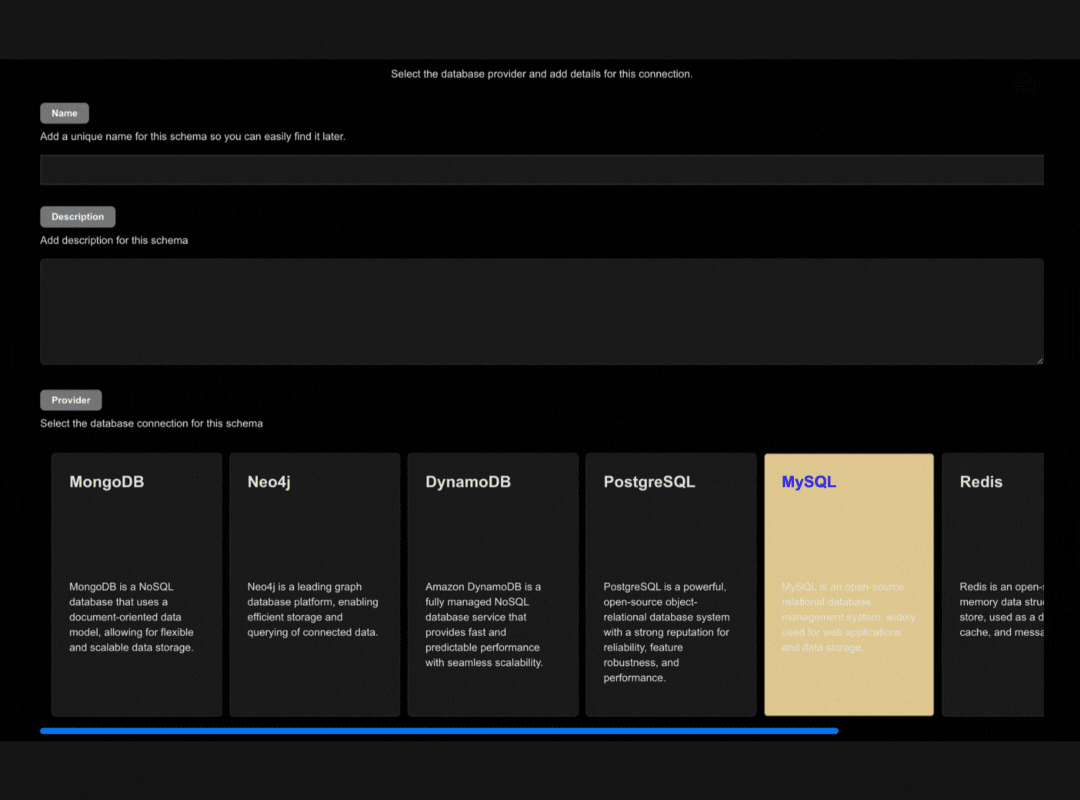Click the Provider section label badge
The width and height of the screenshot is (1080, 800).
coord(70,399)
